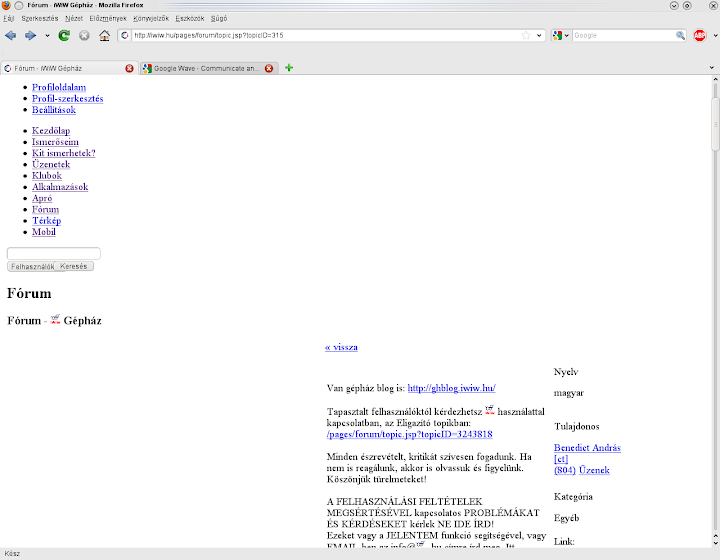Click the Firefox icon in the title bar
This screenshot has height=560, width=720.
point(6,5)
